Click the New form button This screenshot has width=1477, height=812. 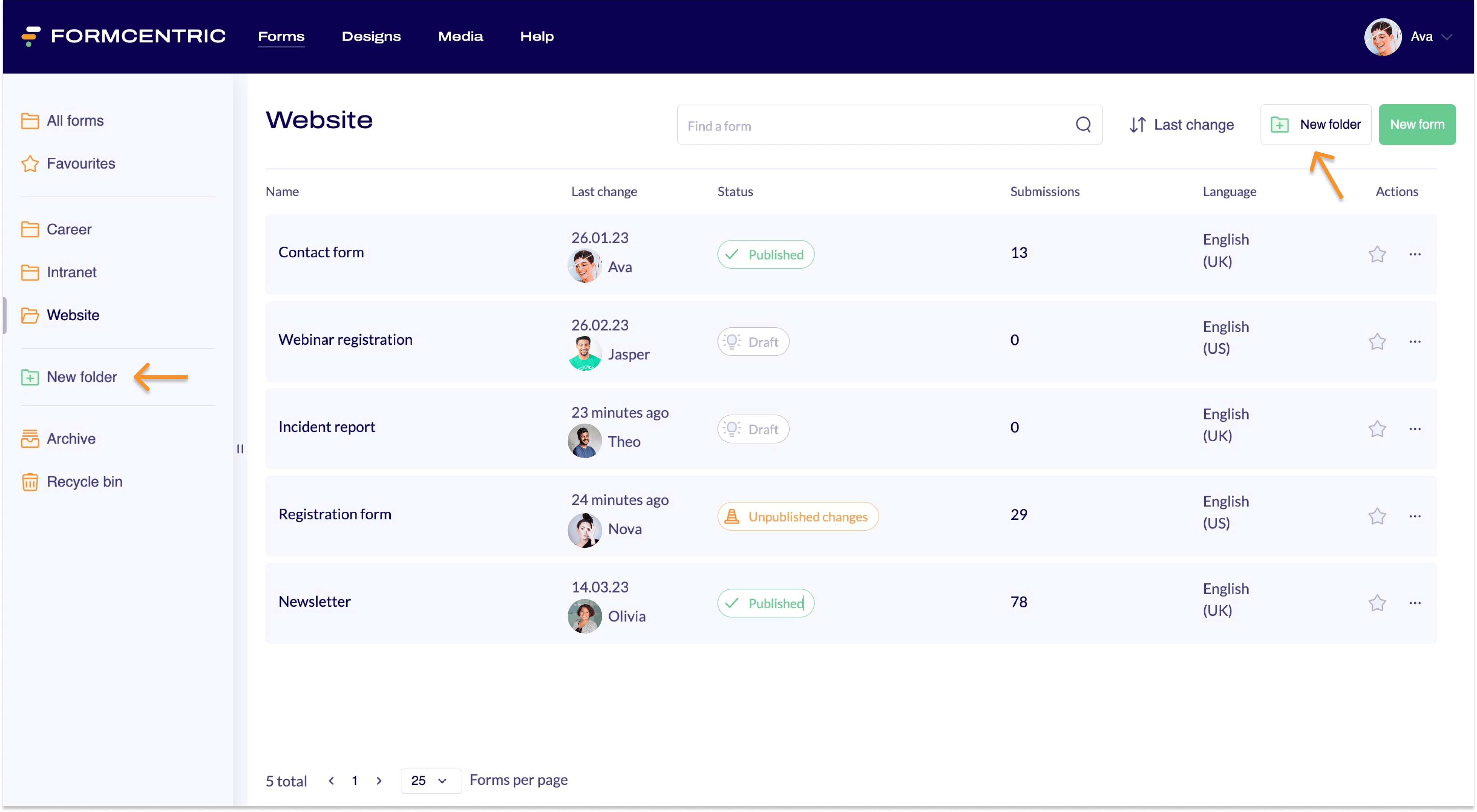1417,124
